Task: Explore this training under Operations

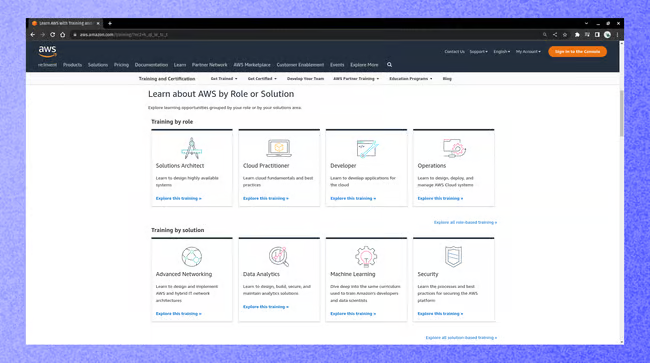Action: pyautogui.click(x=440, y=198)
